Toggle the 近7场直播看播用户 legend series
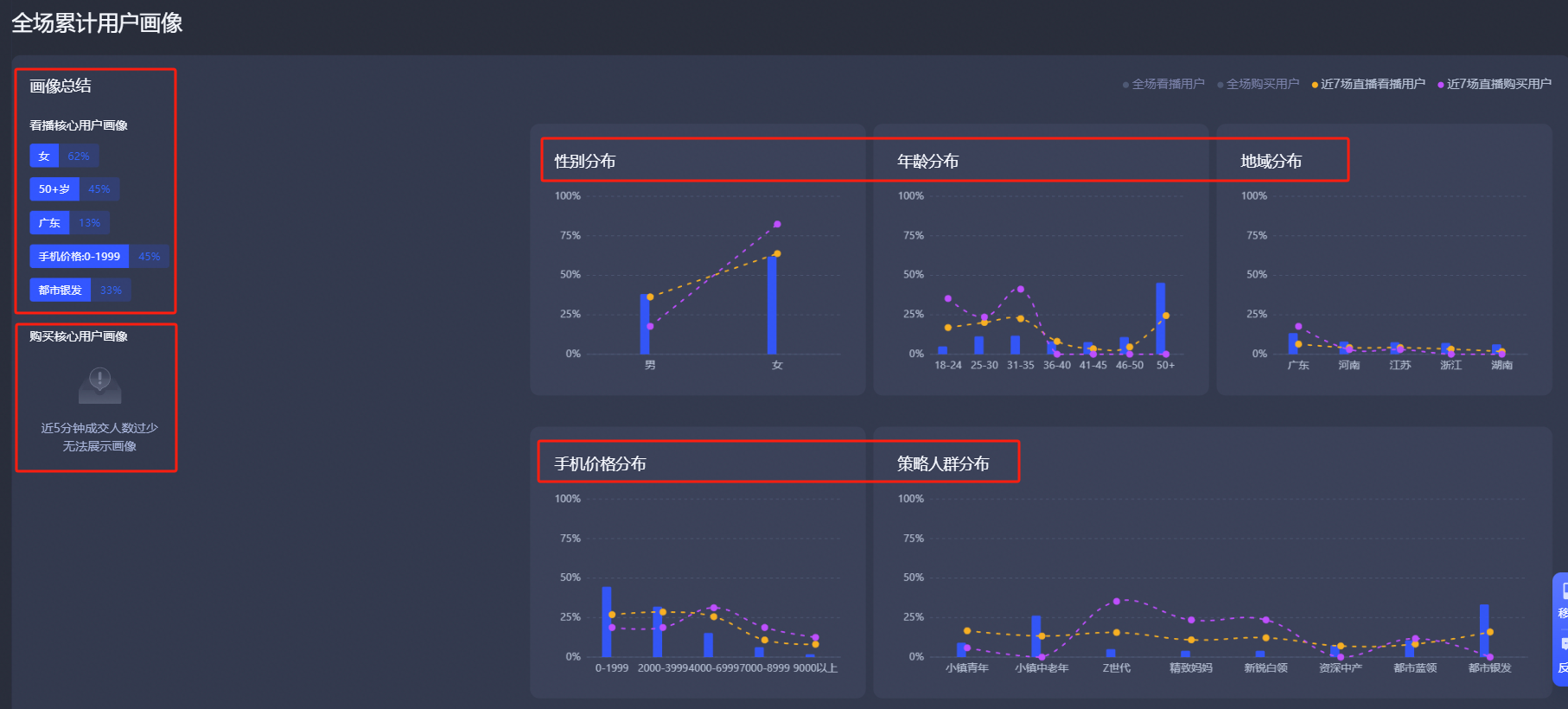 [1368, 84]
